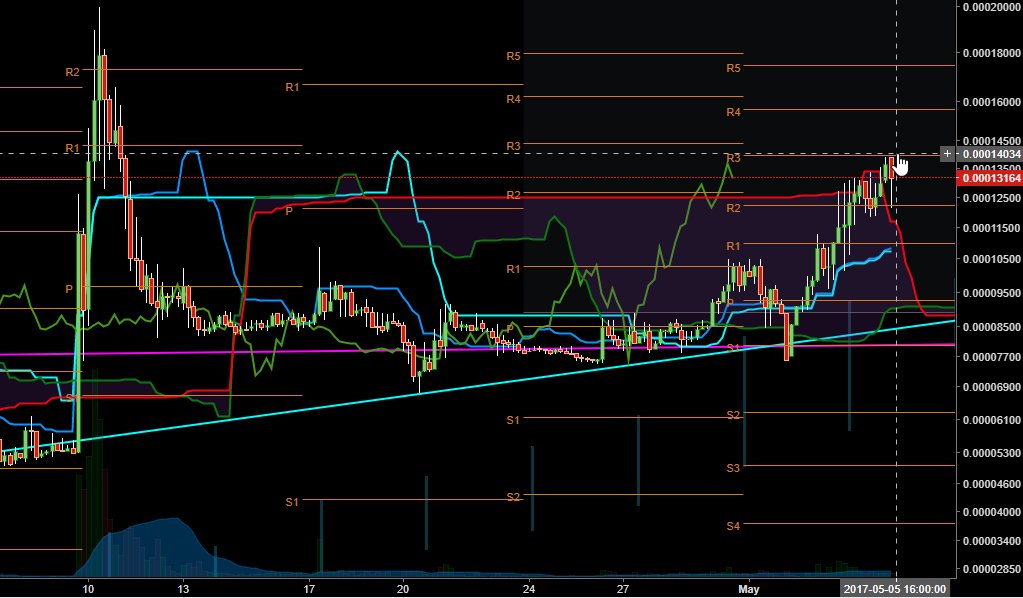Click the 0.00009500 price axis label
Viewport: 1023px width, 598px height.
tap(992, 293)
